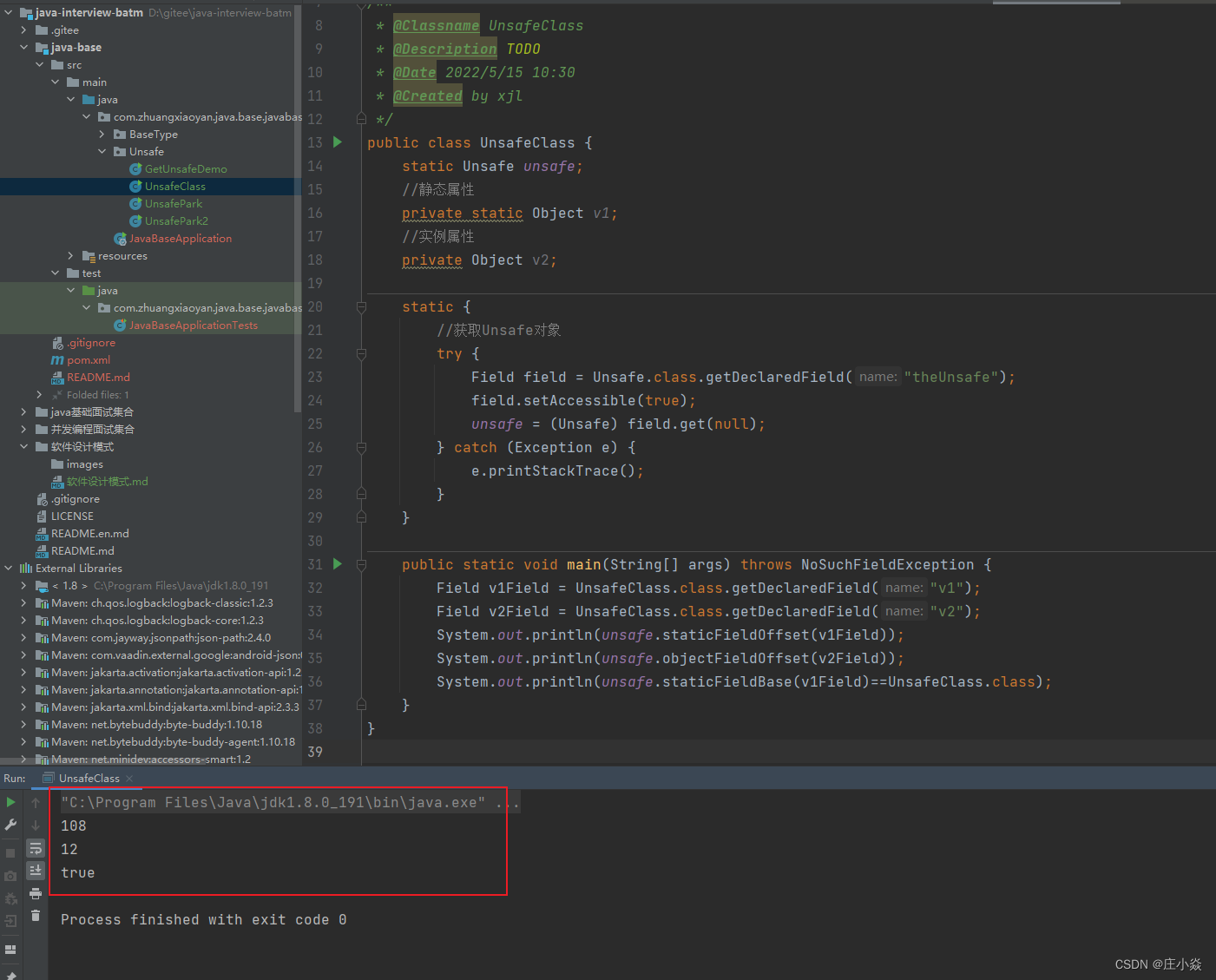Screen dimensions: 1216x980
Task: Collapse 软件设计模式 folder
Action: tap(24, 447)
